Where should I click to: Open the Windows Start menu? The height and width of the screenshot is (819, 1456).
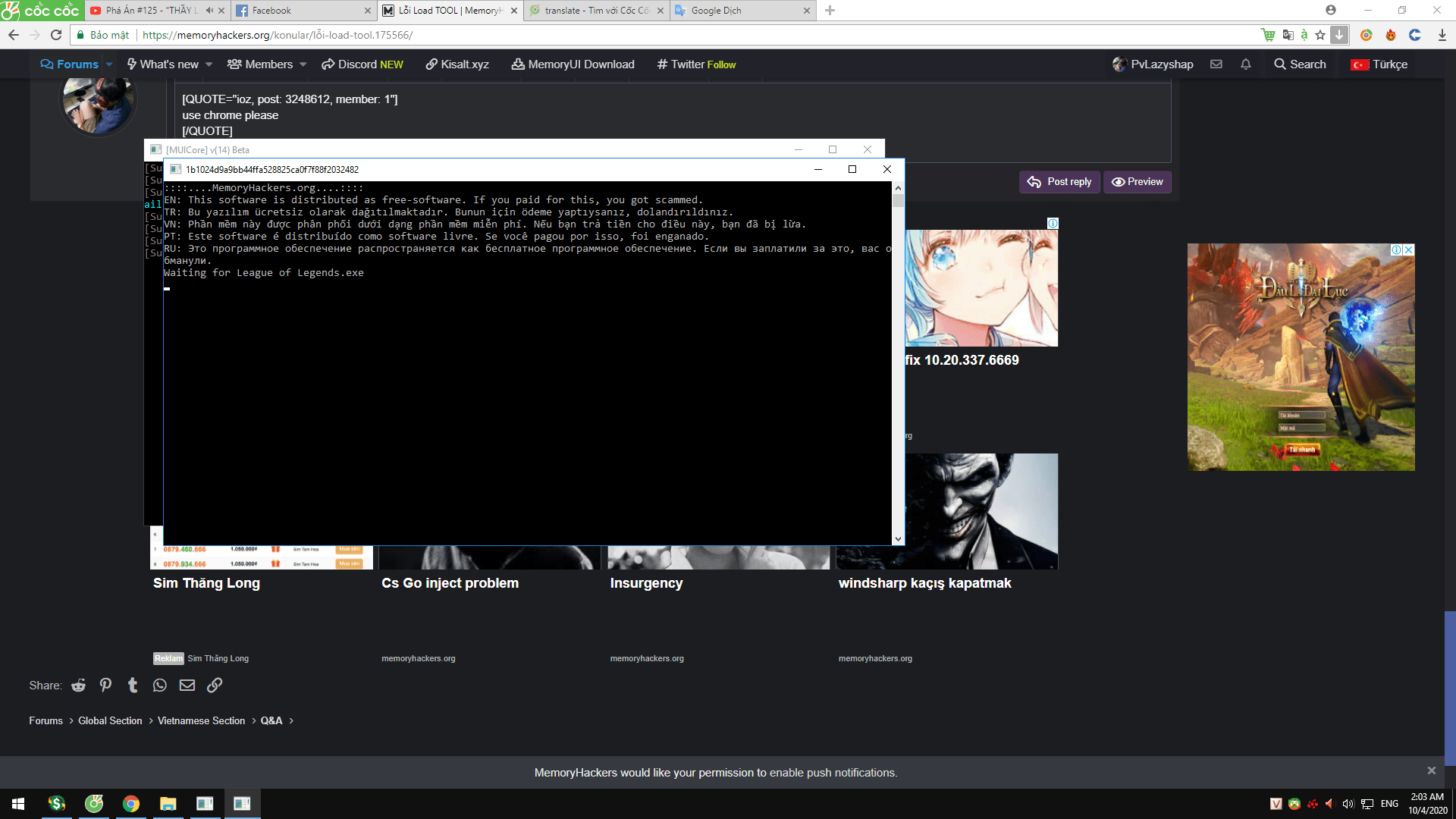tap(18, 804)
